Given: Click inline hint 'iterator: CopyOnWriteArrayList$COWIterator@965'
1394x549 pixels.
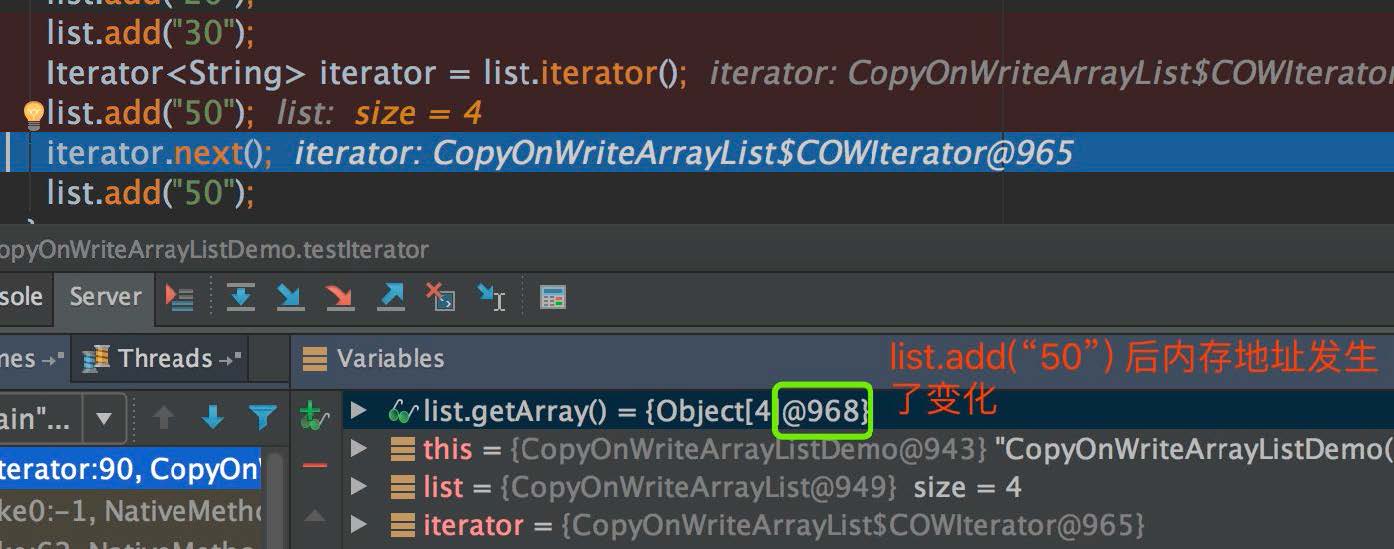Looking at the screenshot, I should tap(684, 153).
